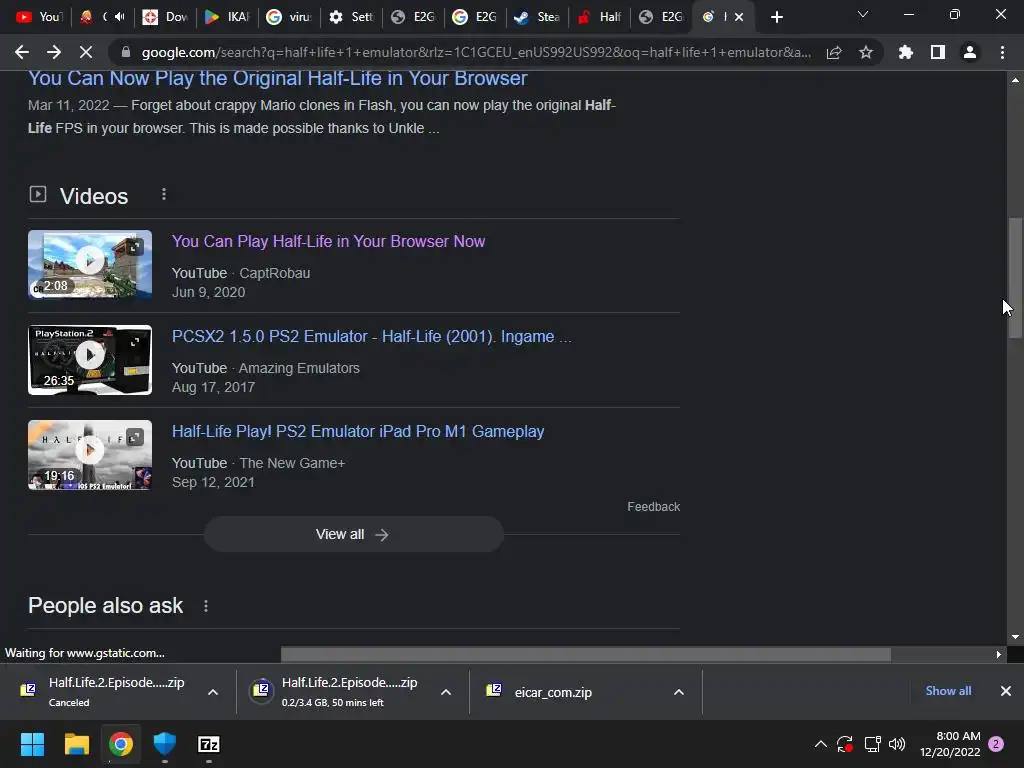
Task: Click the horizontal scrollbar thumb
Action: click(x=586, y=654)
